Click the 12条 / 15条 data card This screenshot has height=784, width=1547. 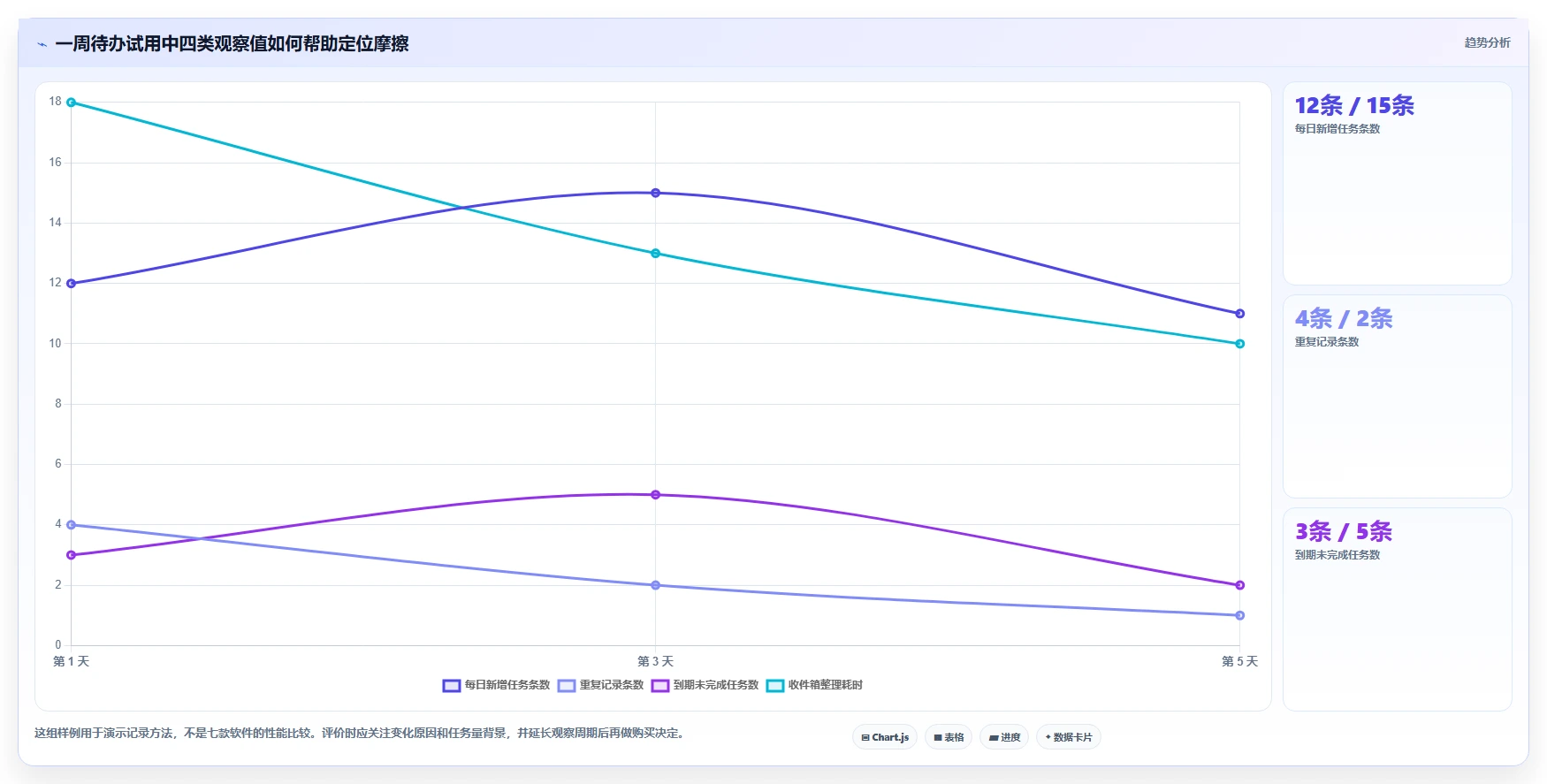[x=1398, y=184]
